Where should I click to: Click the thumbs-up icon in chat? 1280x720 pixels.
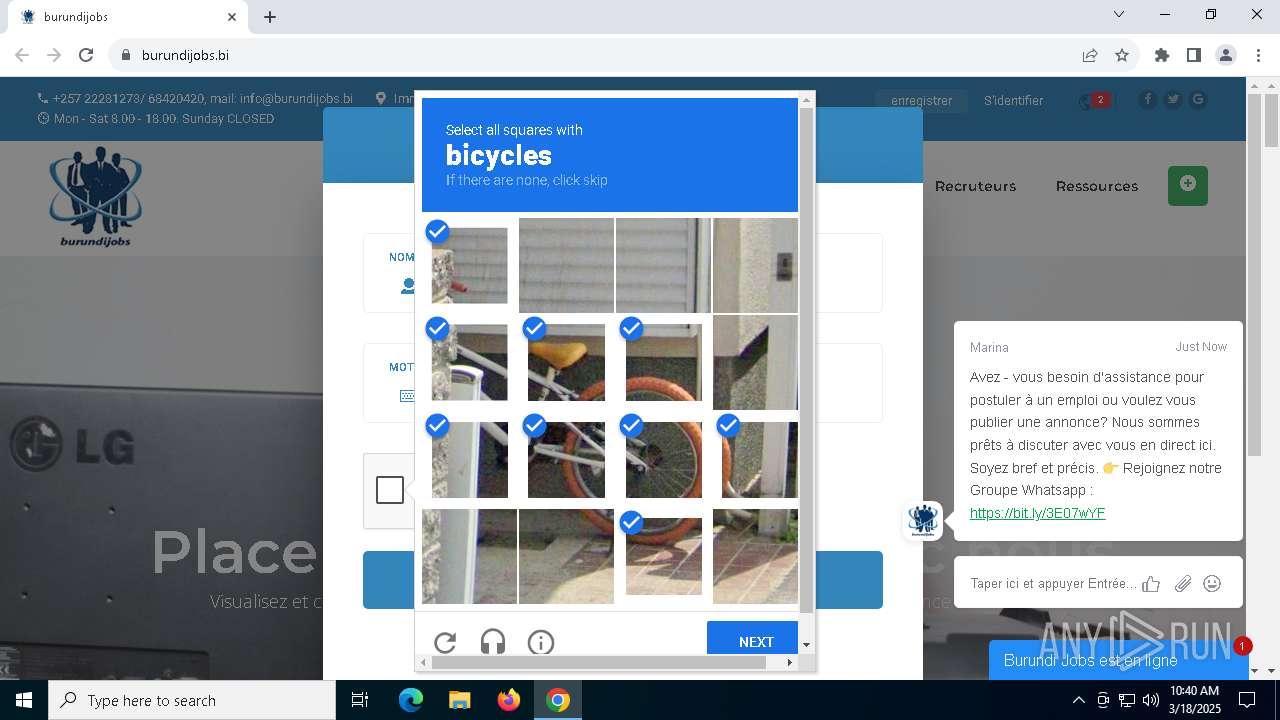pyautogui.click(x=1151, y=584)
